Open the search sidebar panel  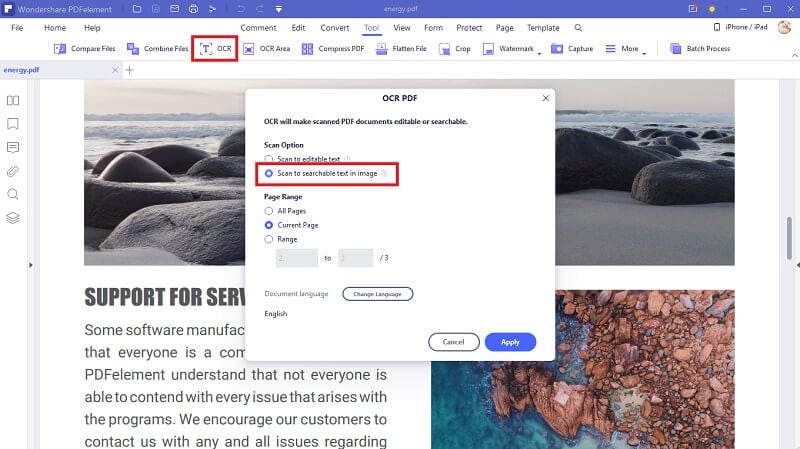[x=13, y=194]
